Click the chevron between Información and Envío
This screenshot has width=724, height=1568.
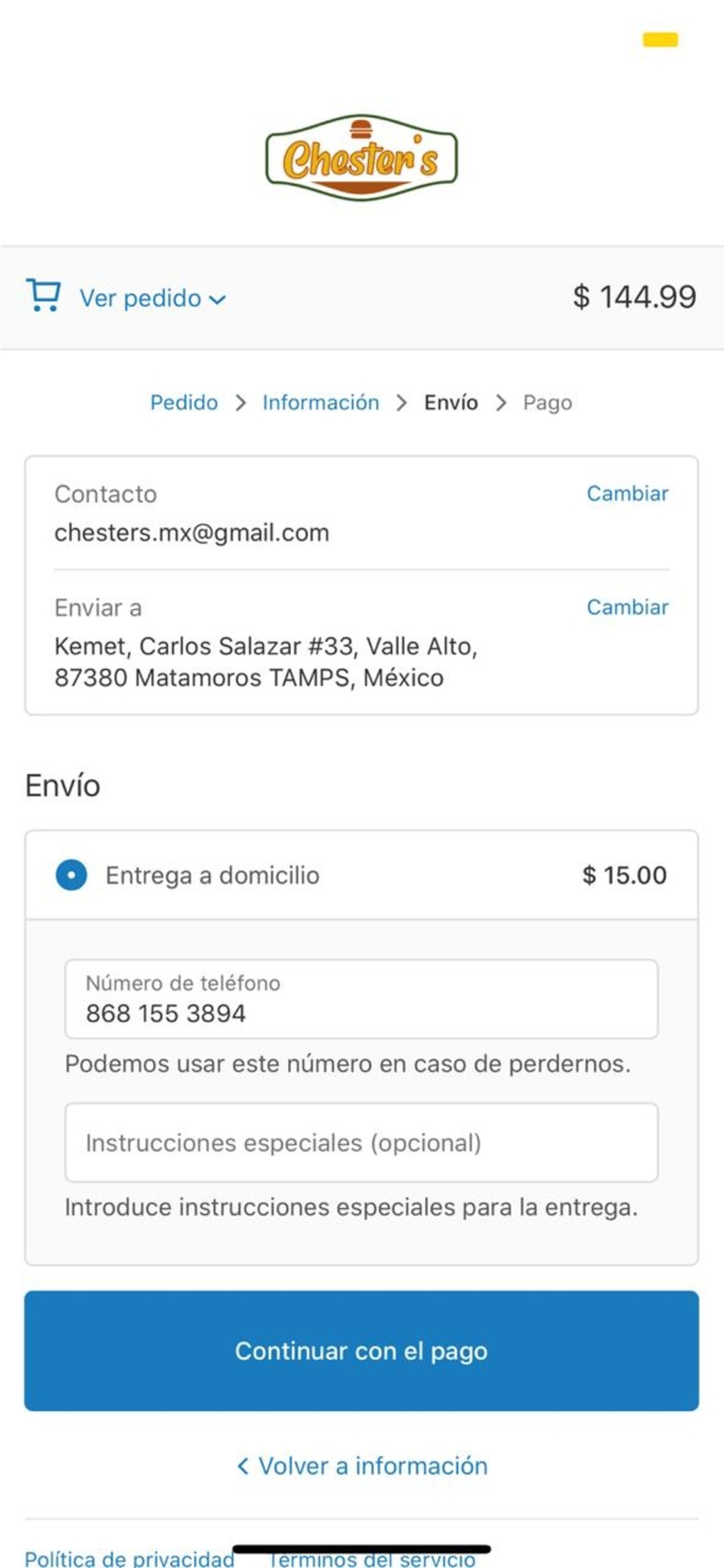(x=402, y=403)
